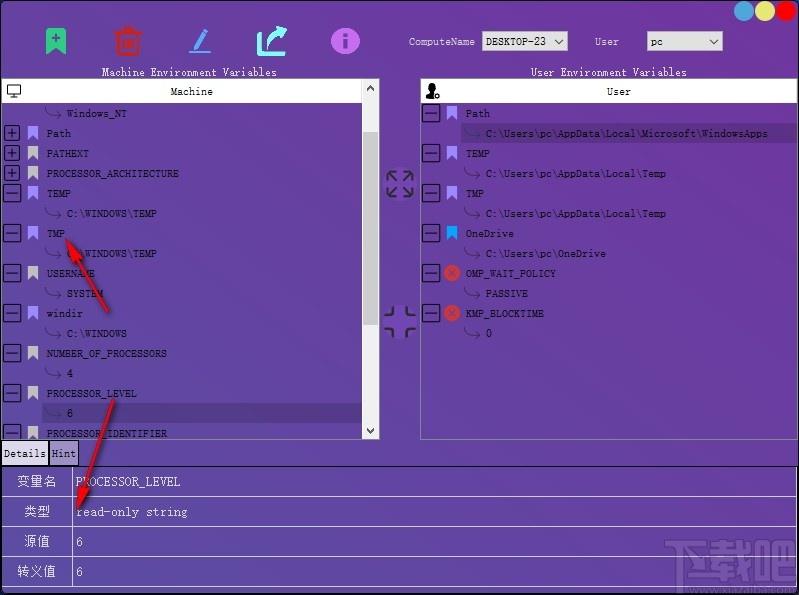Click the User person icon in header

[433, 91]
